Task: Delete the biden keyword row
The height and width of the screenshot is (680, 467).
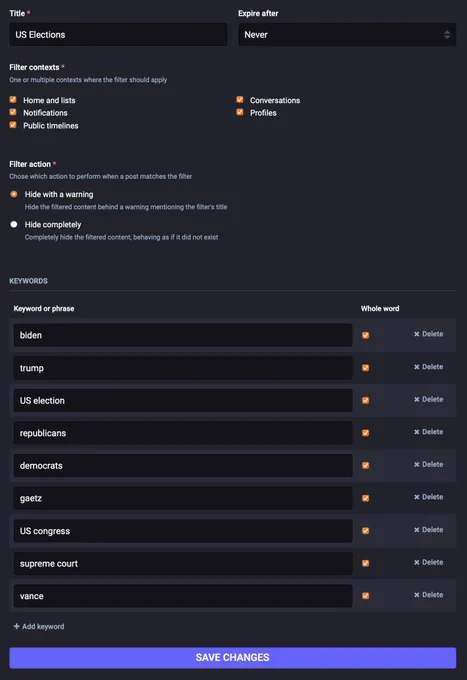Action: click(428, 334)
